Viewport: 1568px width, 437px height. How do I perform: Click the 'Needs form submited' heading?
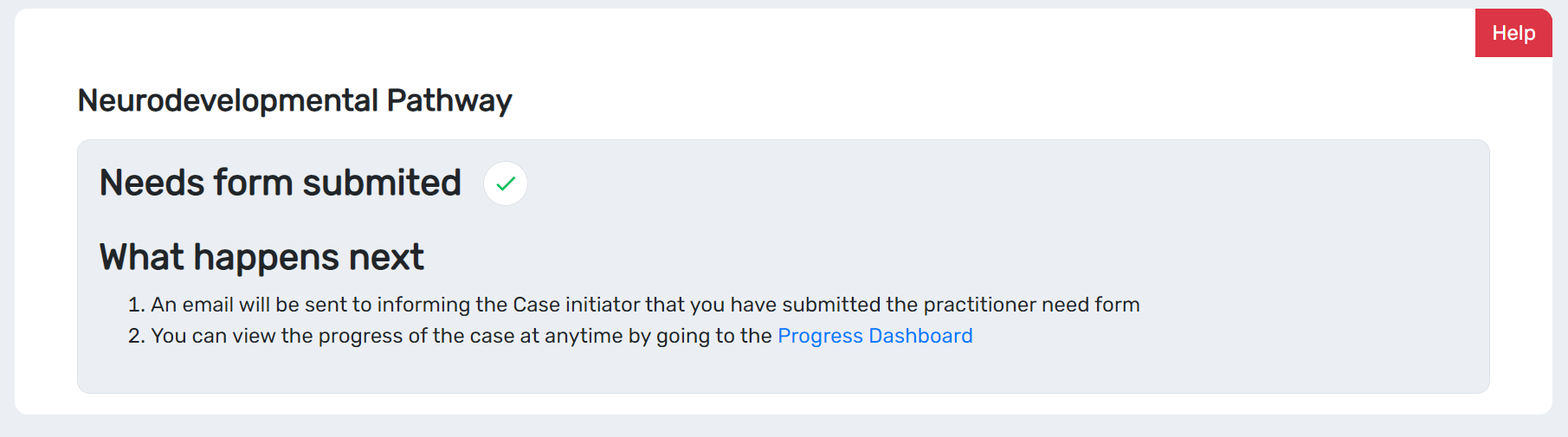point(280,183)
